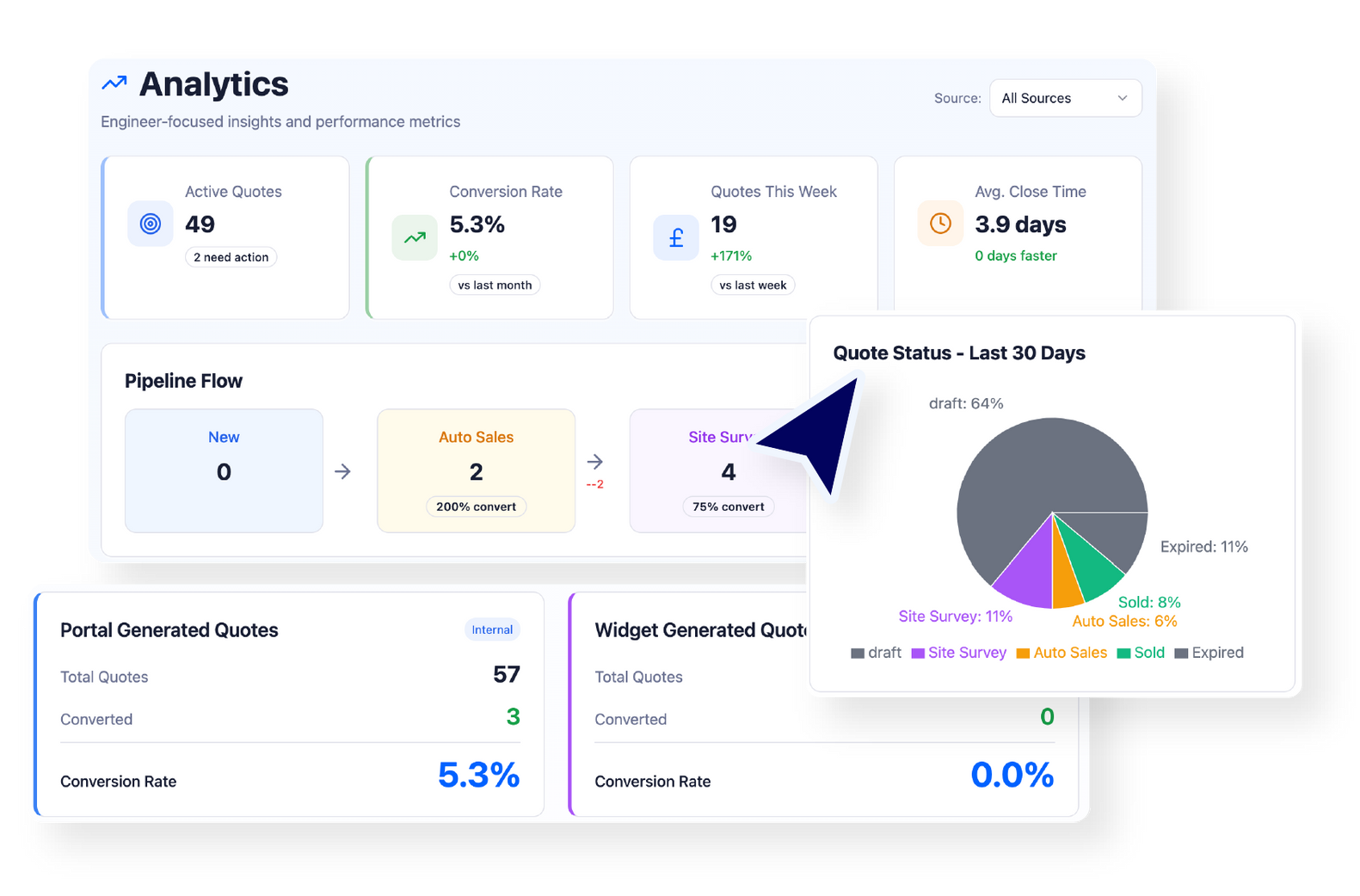Click the Internal tag on Portal Quotes
Image resolution: width=1360 pixels, height=896 pixels.
[492, 629]
